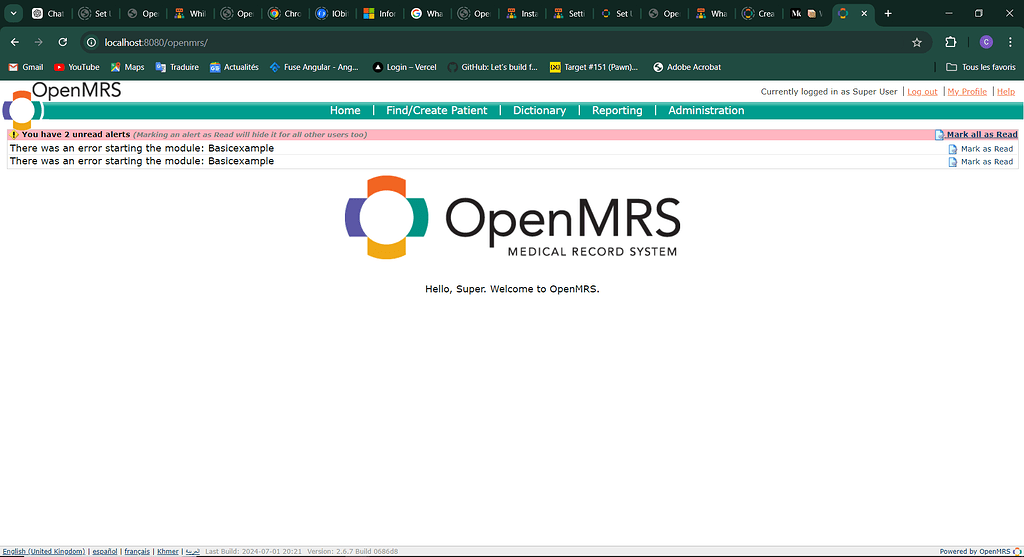The width and height of the screenshot is (1024, 557).
Task: Click the Log out link
Action: tap(922, 92)
